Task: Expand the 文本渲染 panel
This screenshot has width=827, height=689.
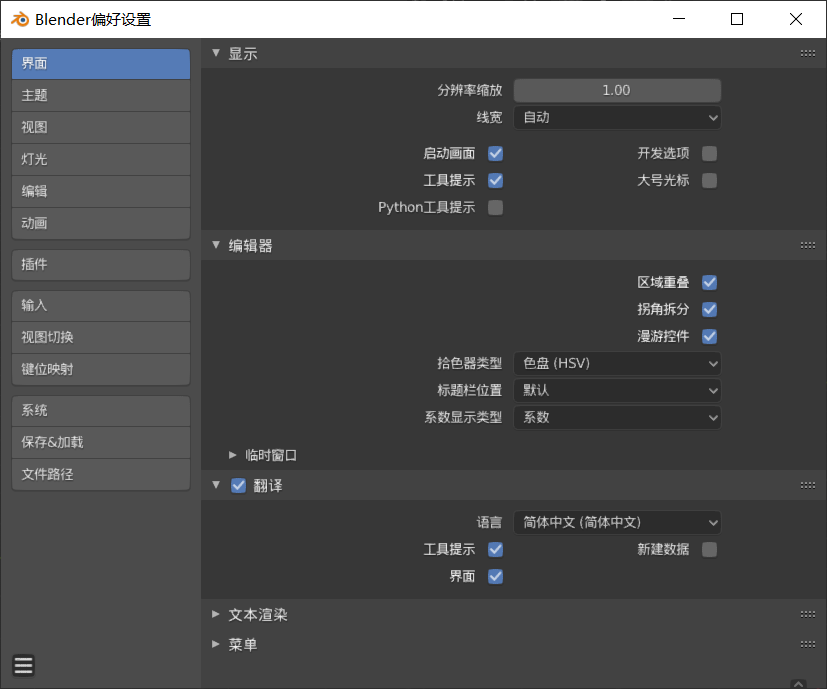Action: coord(216,614)
